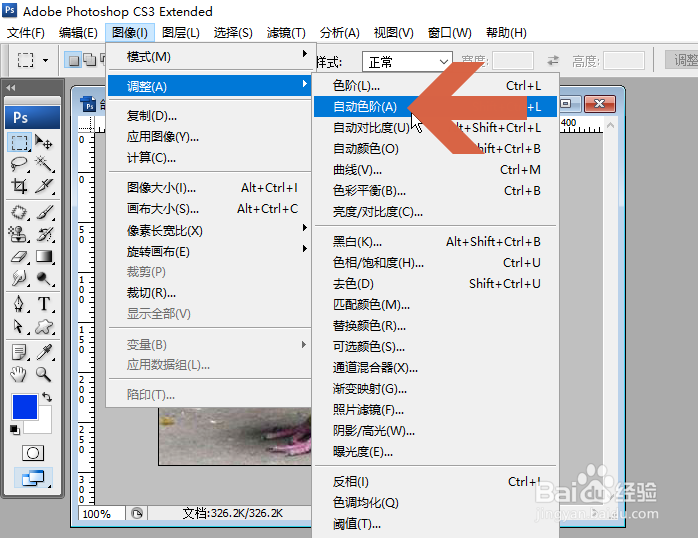Viewport: 698px width, 538px height.
Task: Select the Healing Brush tool
Action: pos(19,212)
